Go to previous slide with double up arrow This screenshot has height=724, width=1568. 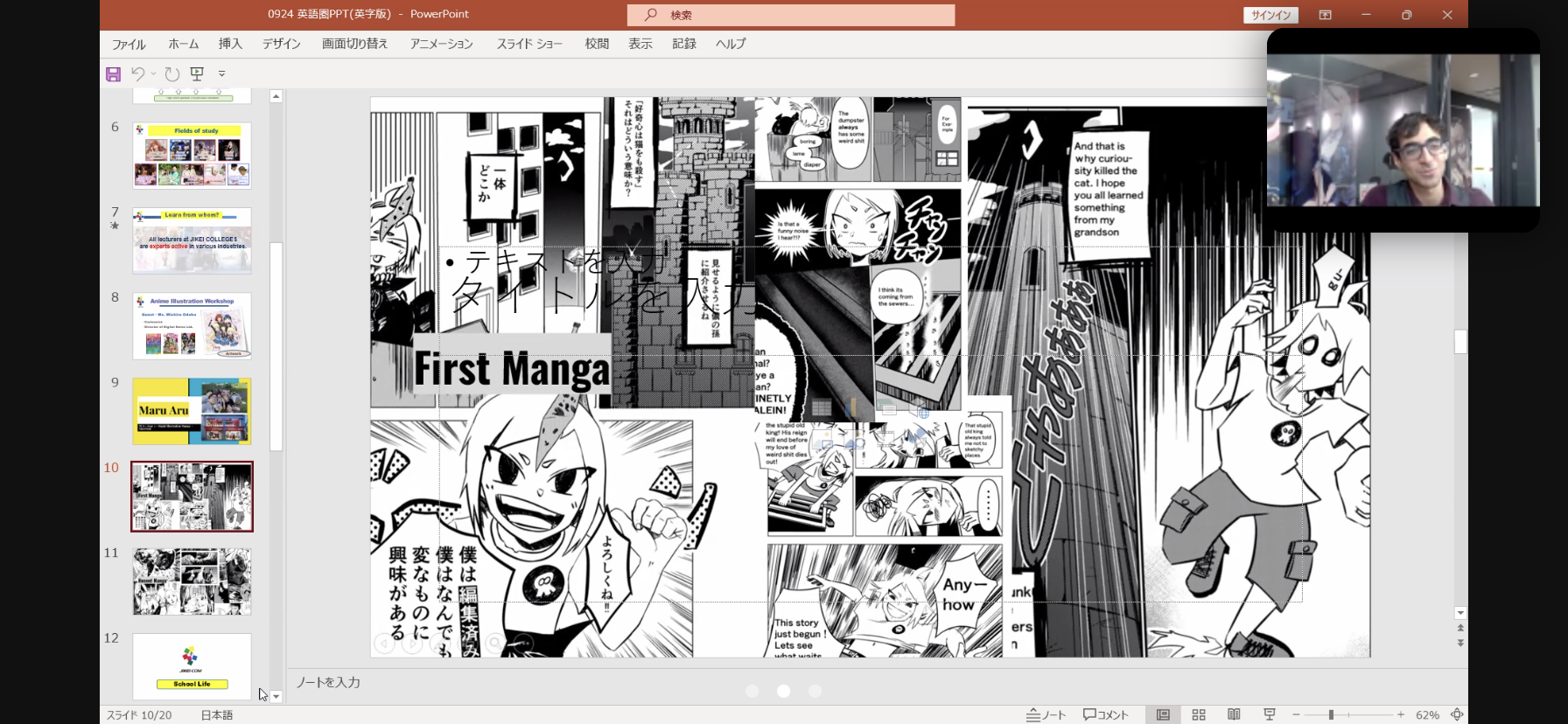(x=1459, y=628)
